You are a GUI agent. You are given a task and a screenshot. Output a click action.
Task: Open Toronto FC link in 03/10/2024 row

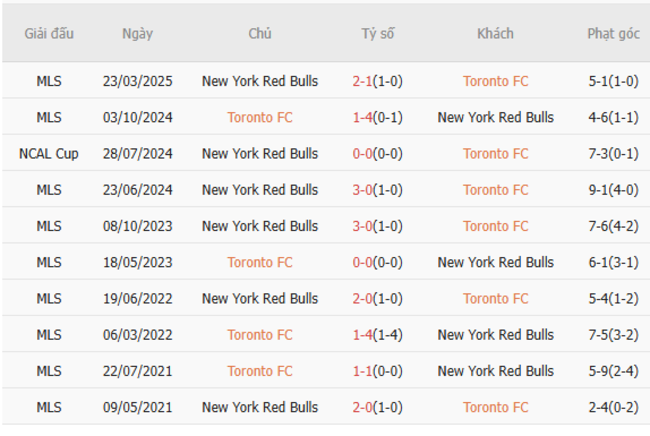point(260,117)
